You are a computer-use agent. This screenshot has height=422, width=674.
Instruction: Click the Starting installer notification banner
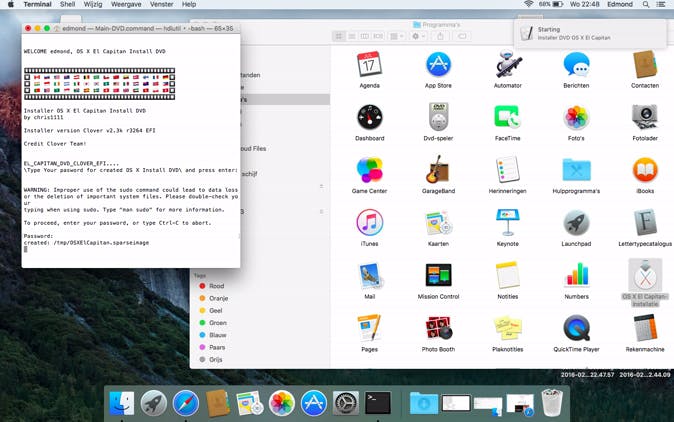tap(590, 34)
